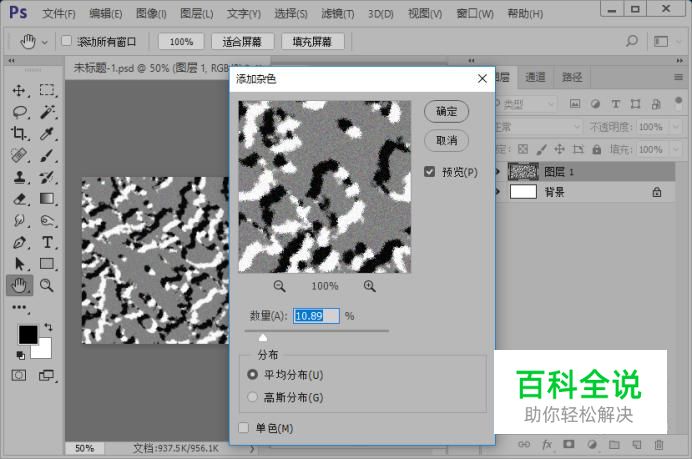
Task: Reset default foreground and background colors
Action: pos(20,355)
